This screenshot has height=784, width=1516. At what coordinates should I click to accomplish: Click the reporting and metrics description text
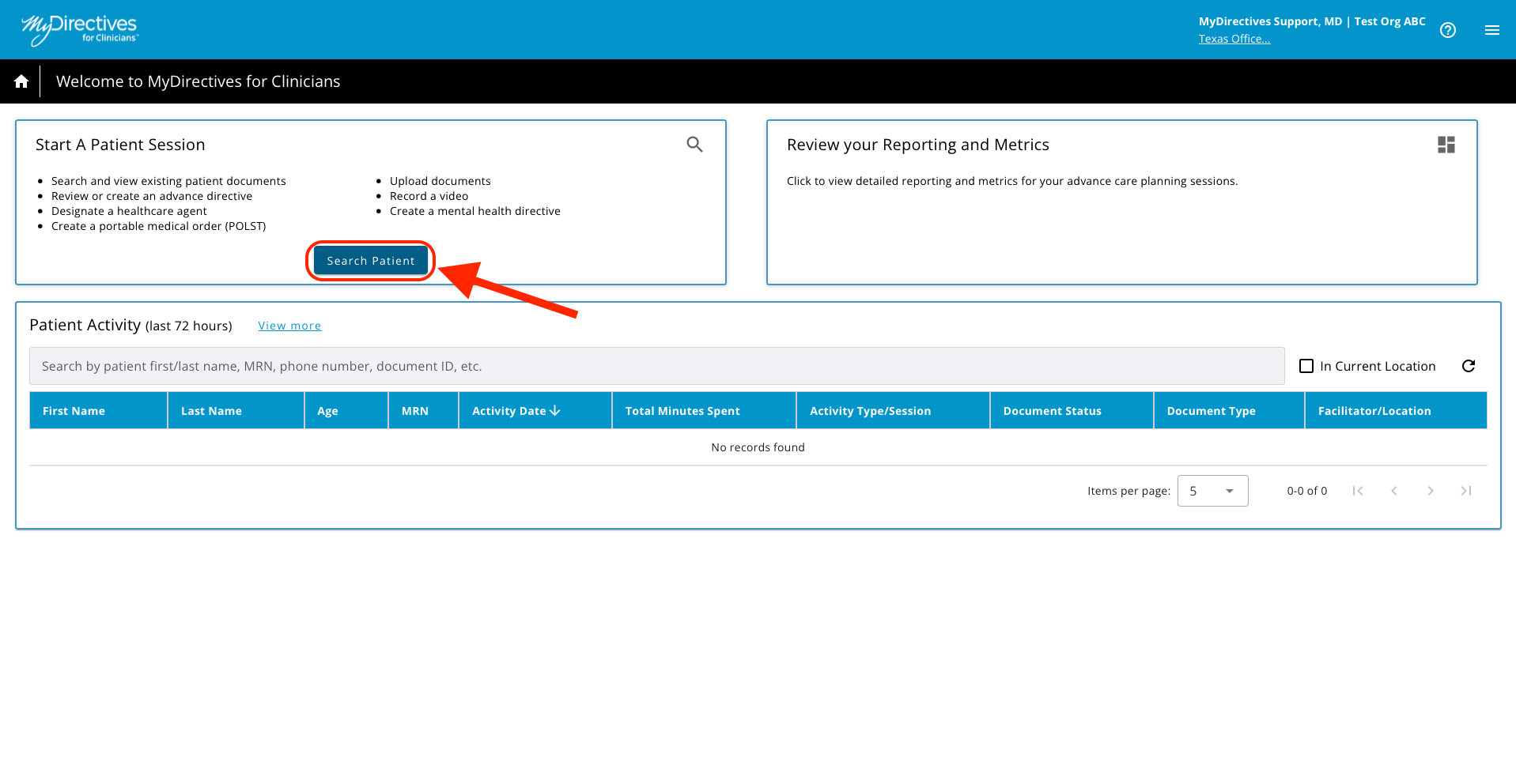tap(1012, 181)
